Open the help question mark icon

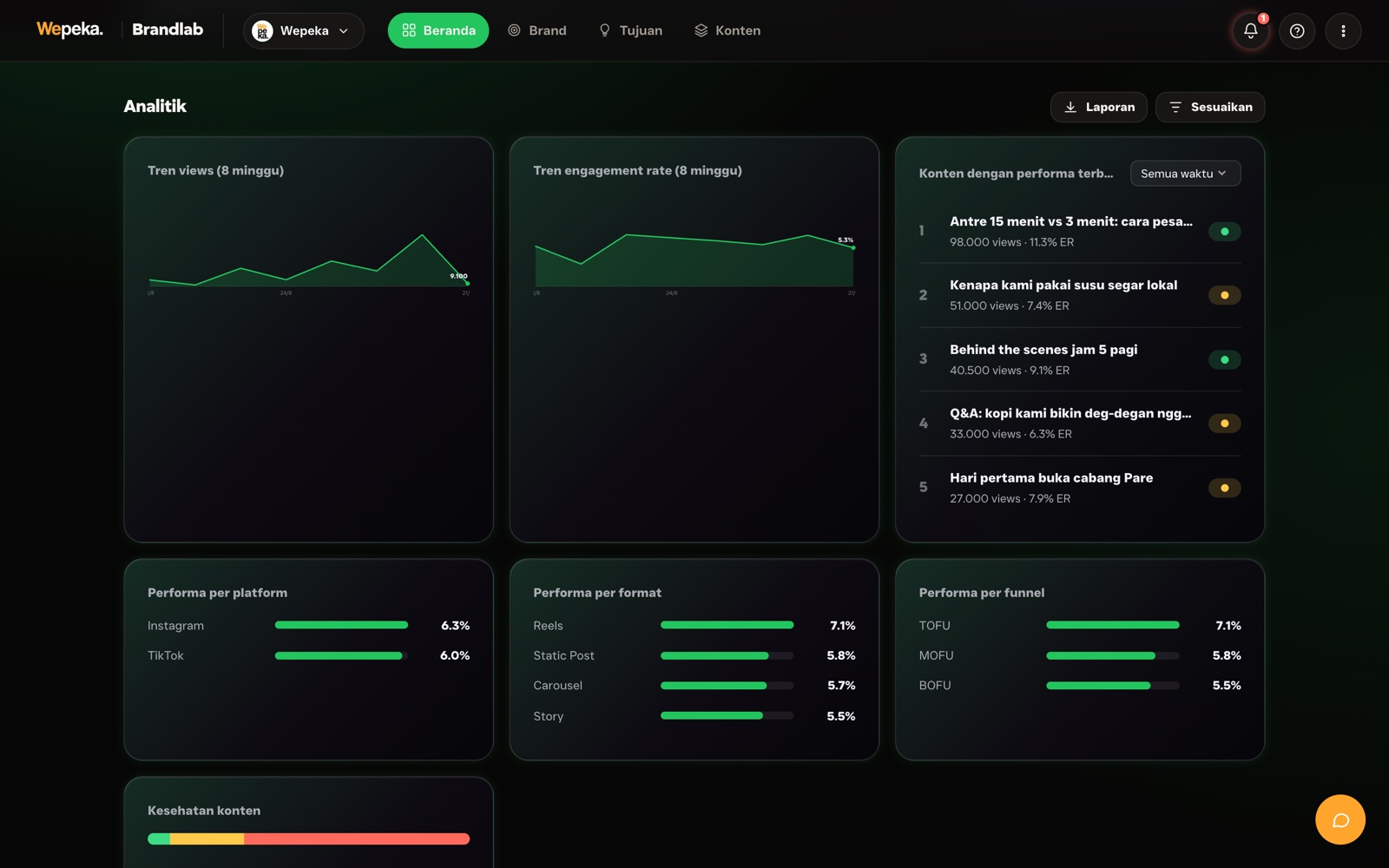click(x=1297, y=31)
